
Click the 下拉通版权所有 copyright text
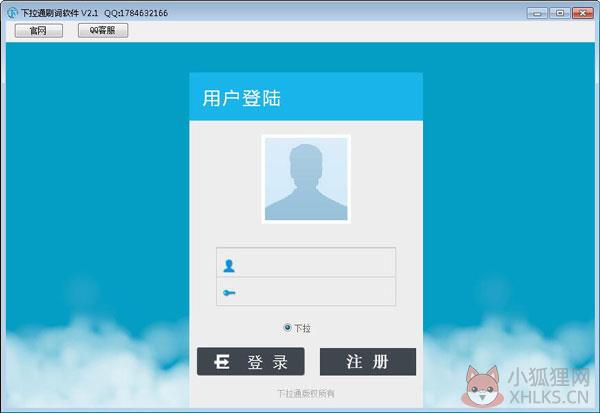306,393
